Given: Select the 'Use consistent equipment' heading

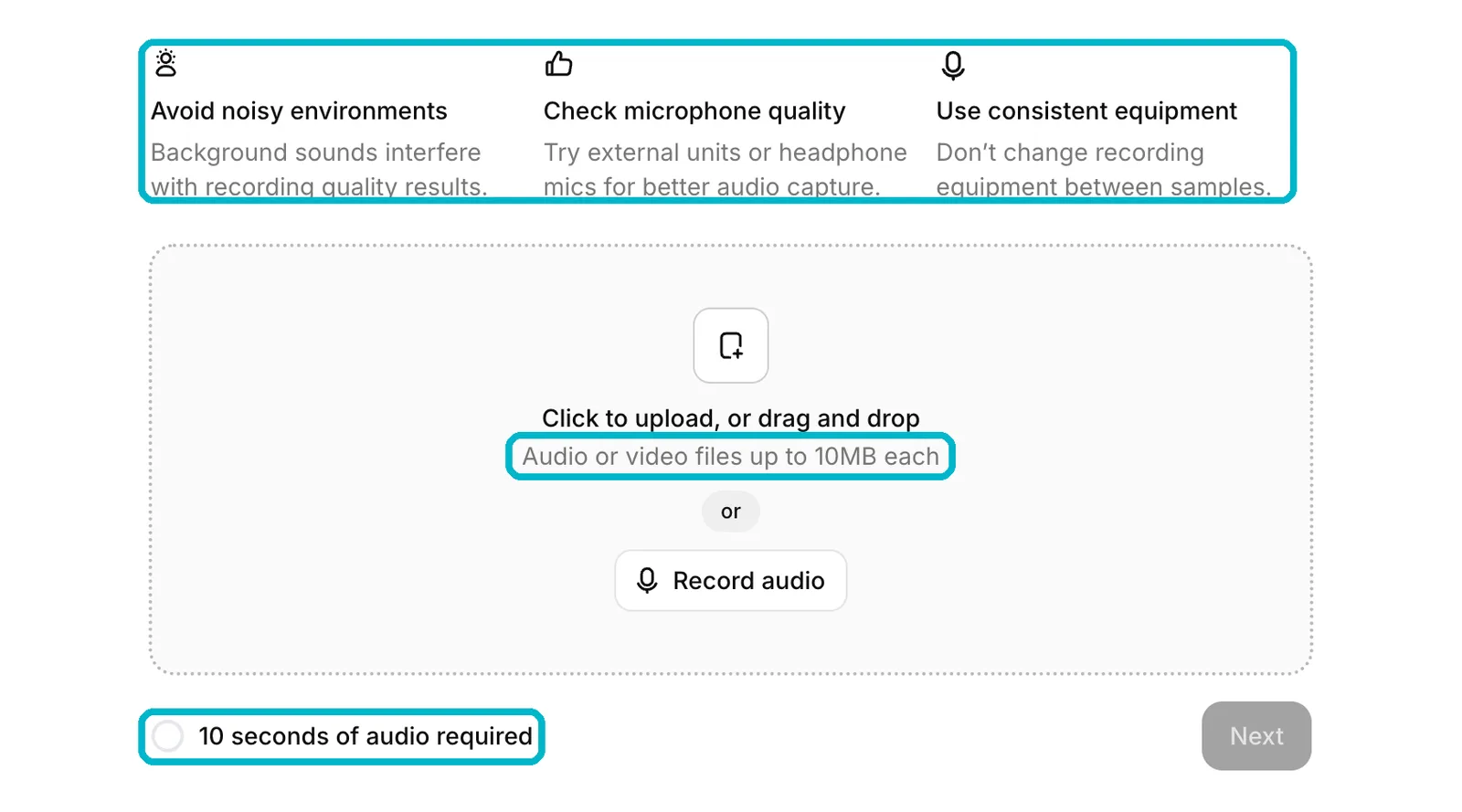Looking at the screenshot, I should point(1086,111).
